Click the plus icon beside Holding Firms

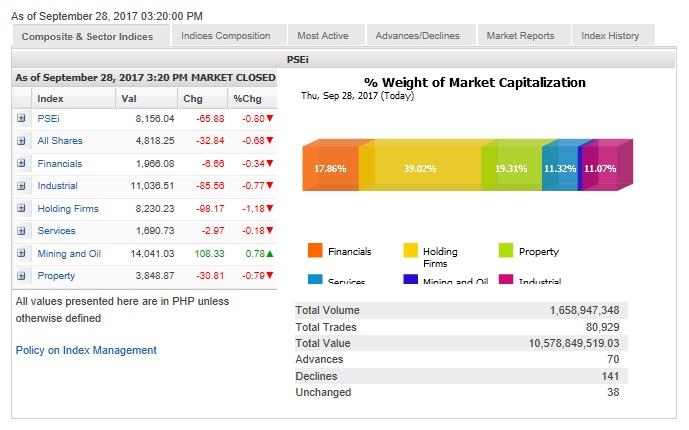22,208
